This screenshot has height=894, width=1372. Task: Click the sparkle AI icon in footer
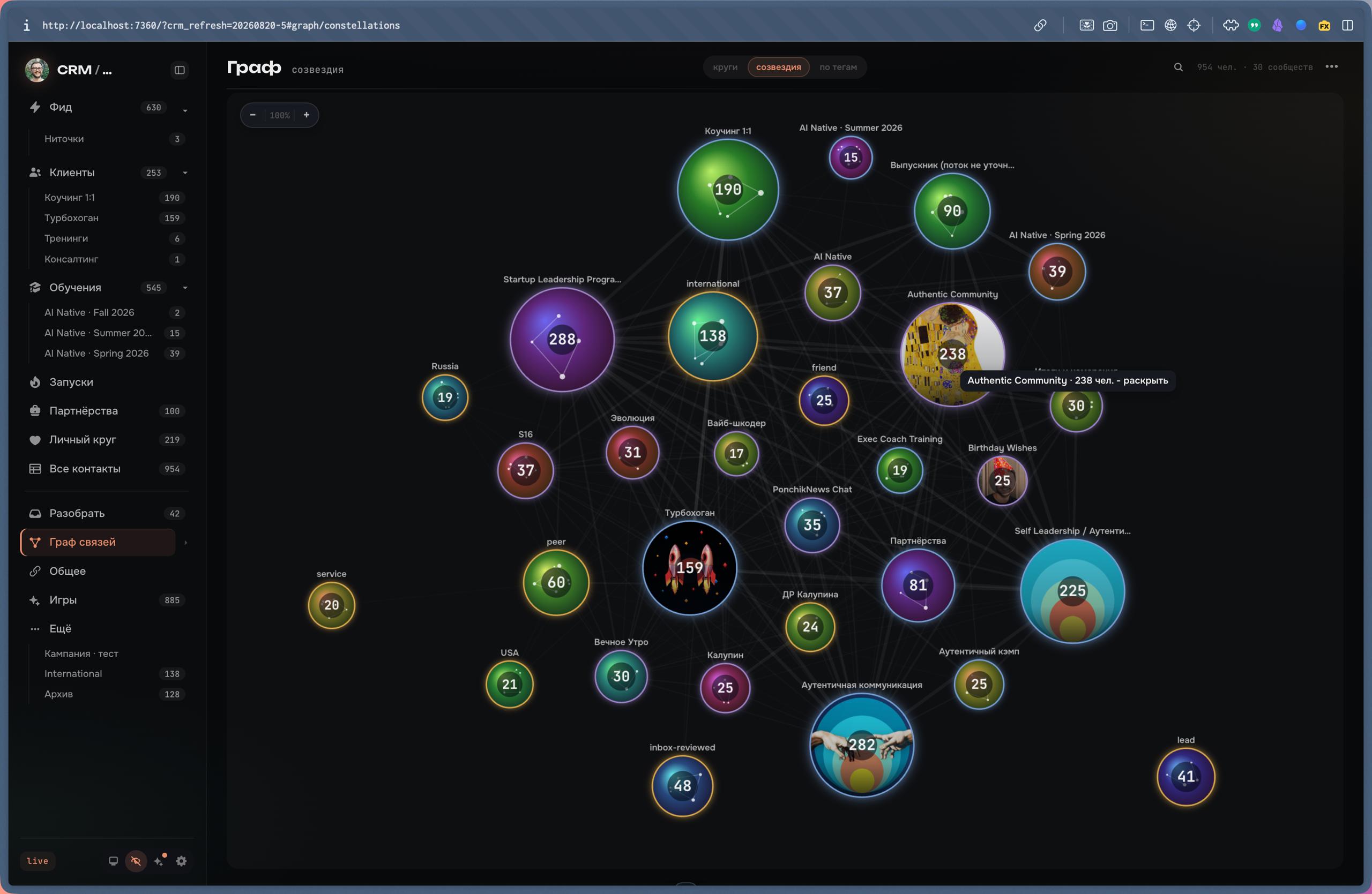160,861
